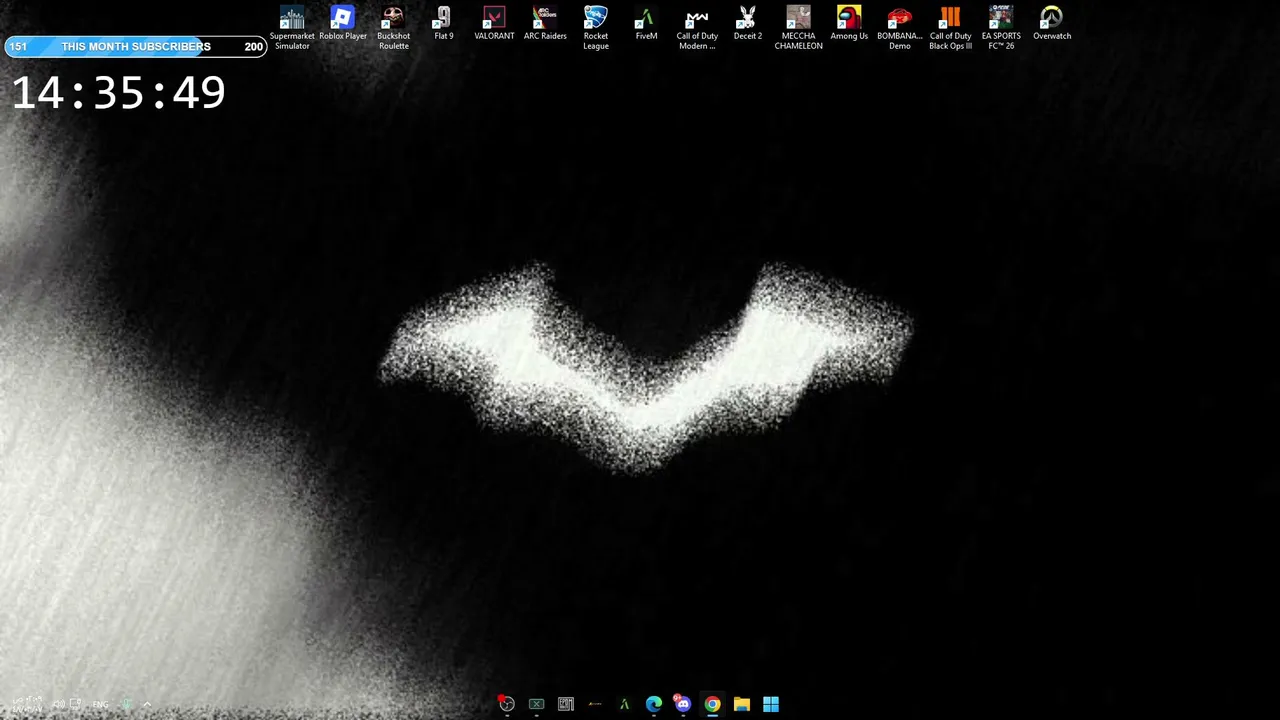Click the EA SPORTS FC 26 shortcut
This screenshot has height=720, width=1280.
tap(1001, 28)
